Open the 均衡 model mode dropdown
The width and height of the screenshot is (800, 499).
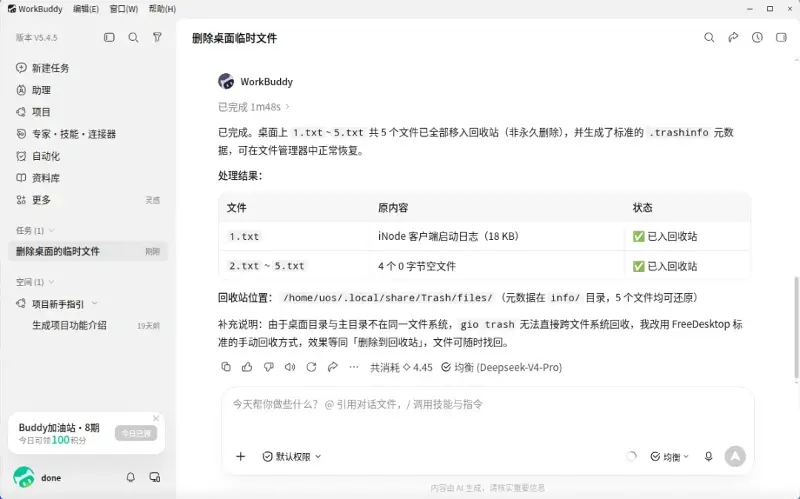[x=670, y=456]
